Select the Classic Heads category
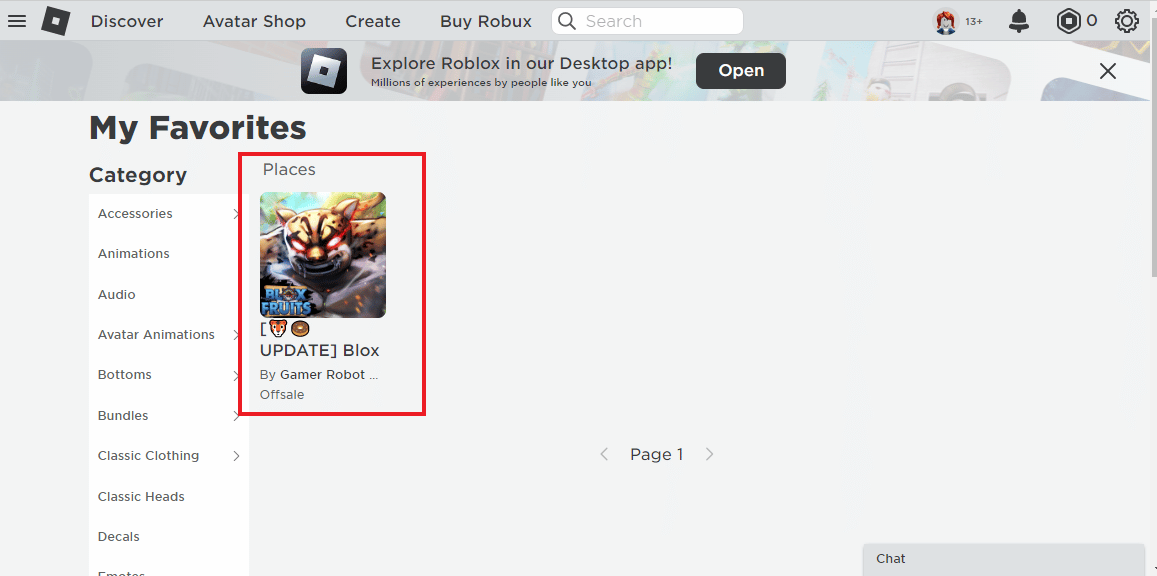The height and width of the screenshot is (576, 1157). 141,497
